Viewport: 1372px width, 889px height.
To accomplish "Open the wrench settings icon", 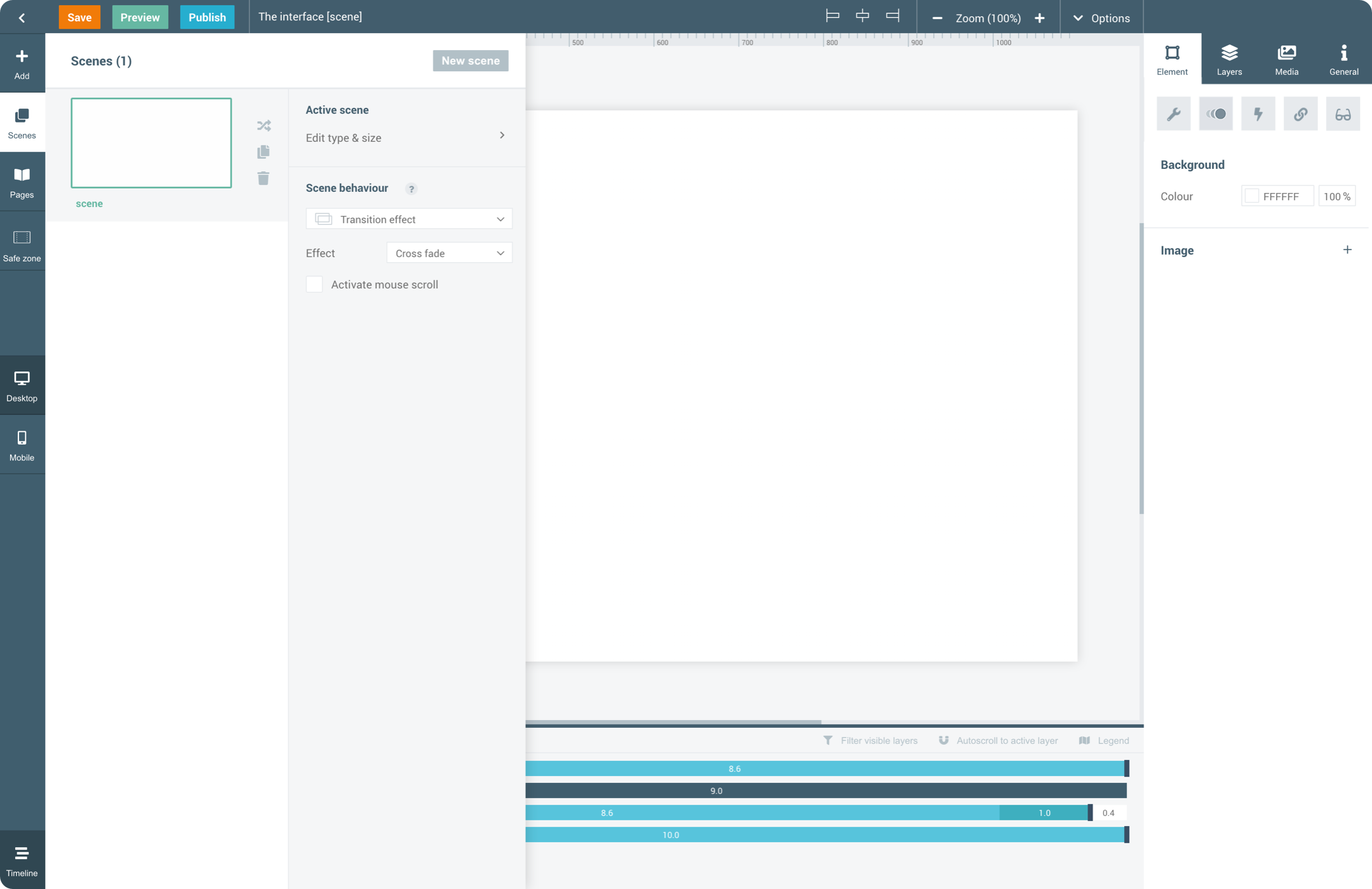I will click(x=1173, y=114).
